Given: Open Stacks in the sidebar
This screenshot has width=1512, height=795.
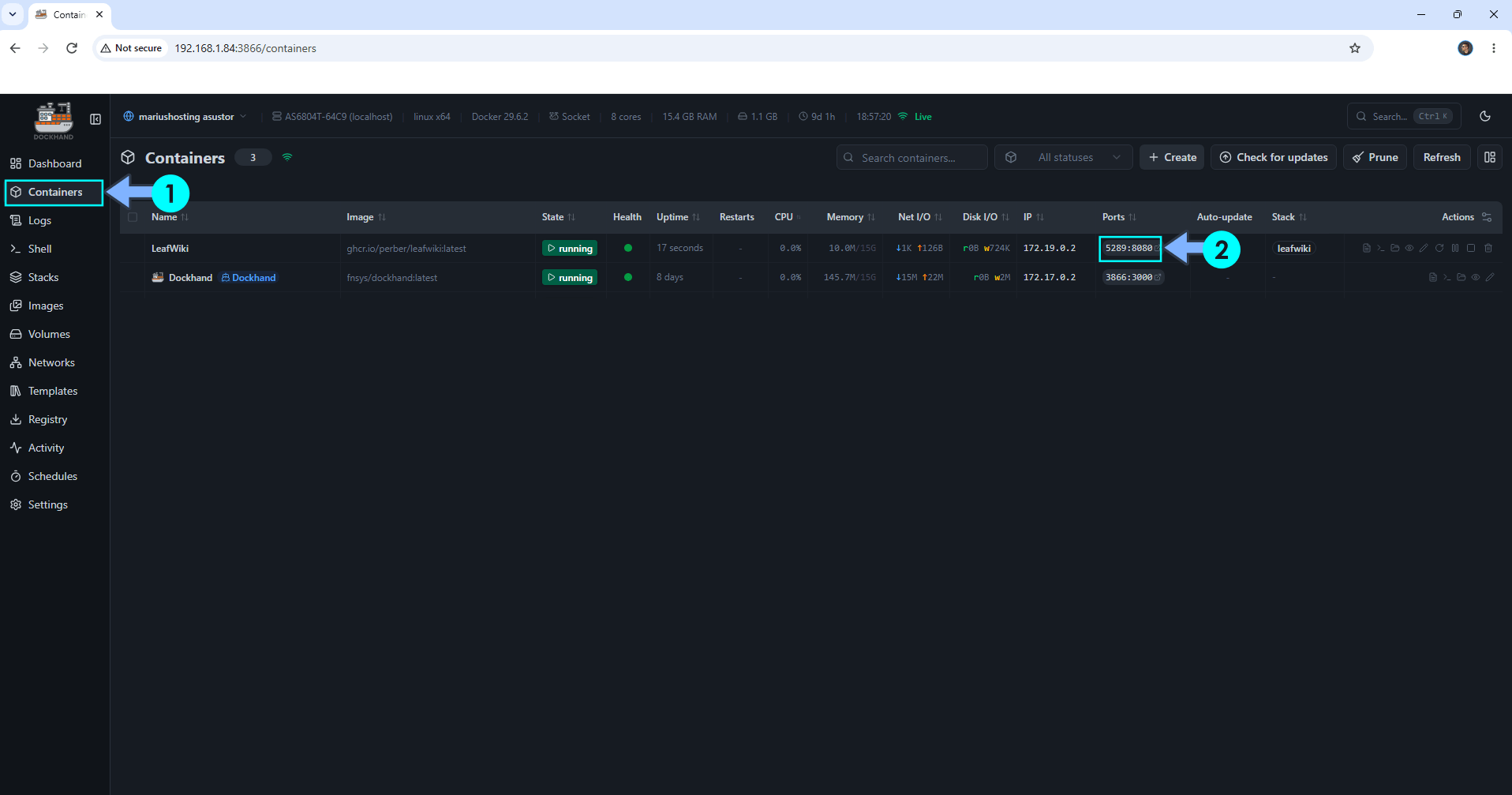Looking at the screenshot, I should pyautogui.click(x=54, y=277).
